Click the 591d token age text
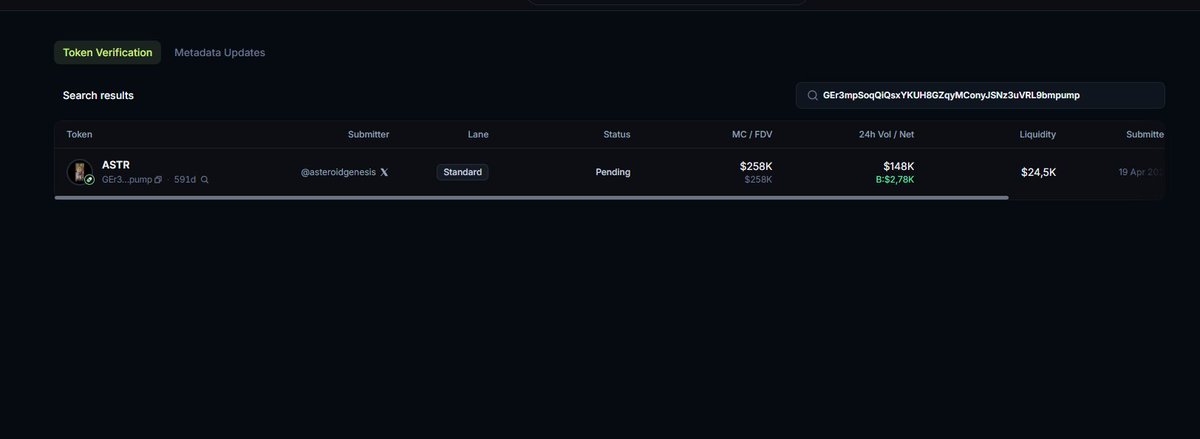The height and width of the screenshot is (439, 1200). (x=185, y=180)
